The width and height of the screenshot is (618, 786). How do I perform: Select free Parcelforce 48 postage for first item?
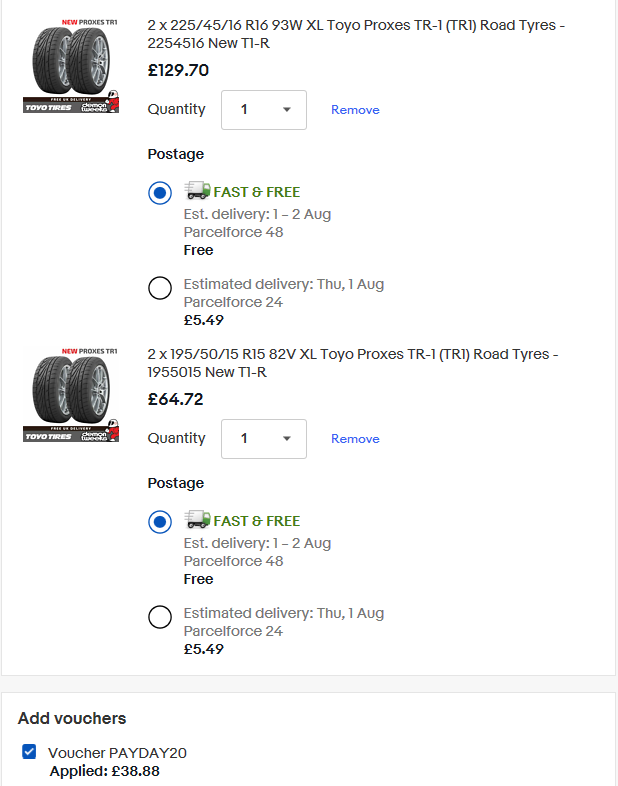coord(160,193)
